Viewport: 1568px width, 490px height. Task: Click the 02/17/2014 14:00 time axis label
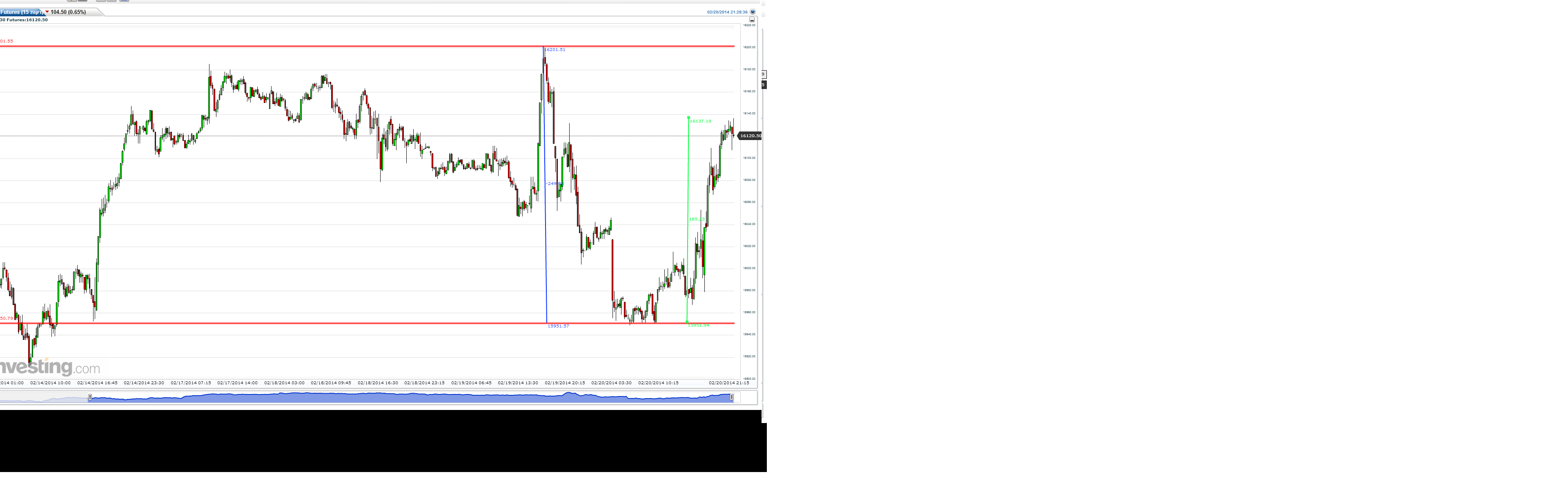(237, 383)
